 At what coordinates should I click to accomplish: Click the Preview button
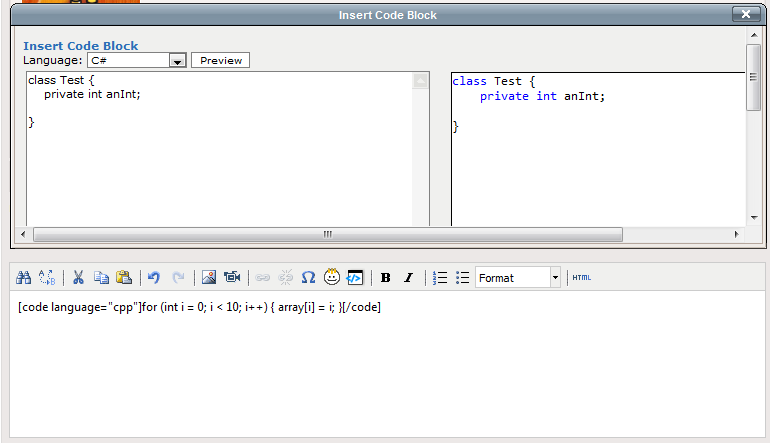[x=220, y=60]
